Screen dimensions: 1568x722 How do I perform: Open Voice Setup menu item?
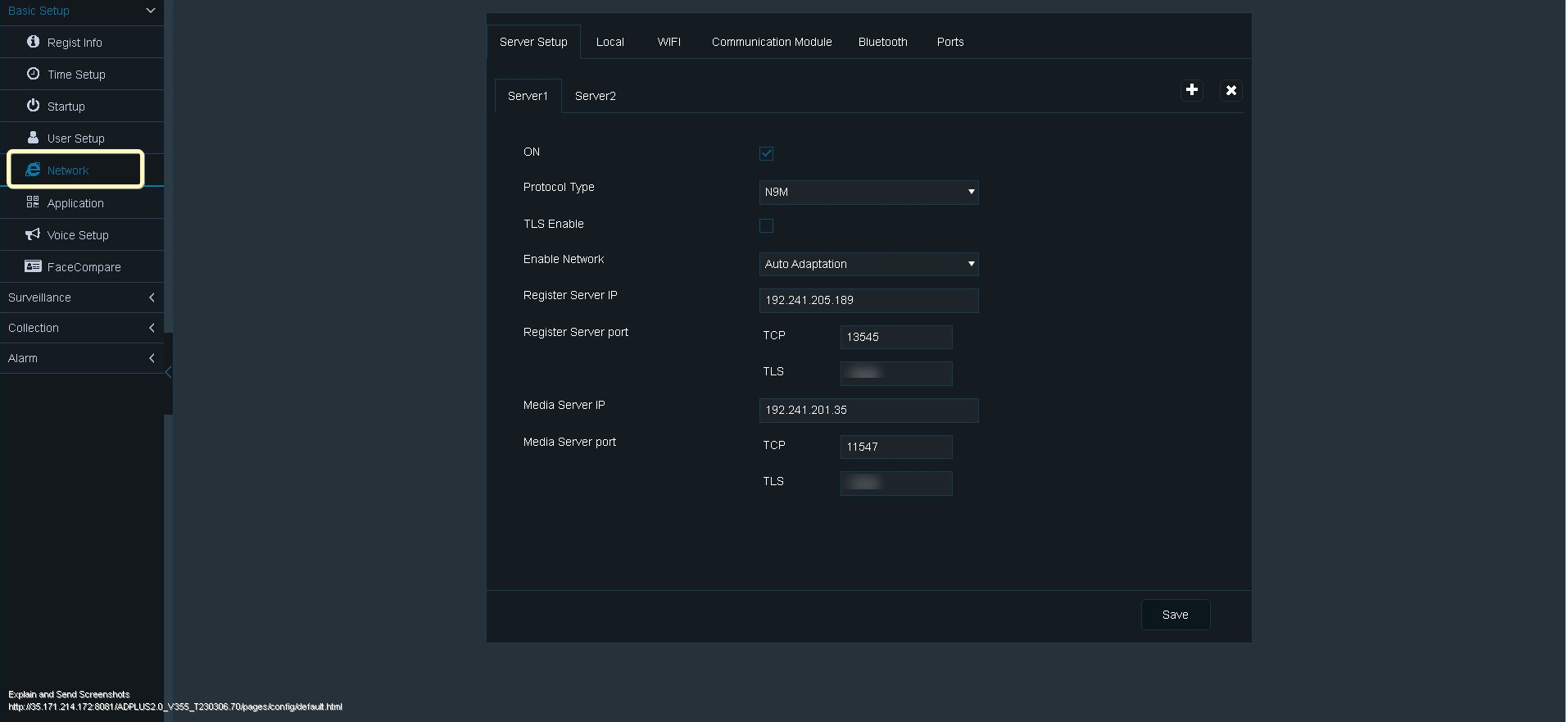pyautogui.click(x=82, y=234)
